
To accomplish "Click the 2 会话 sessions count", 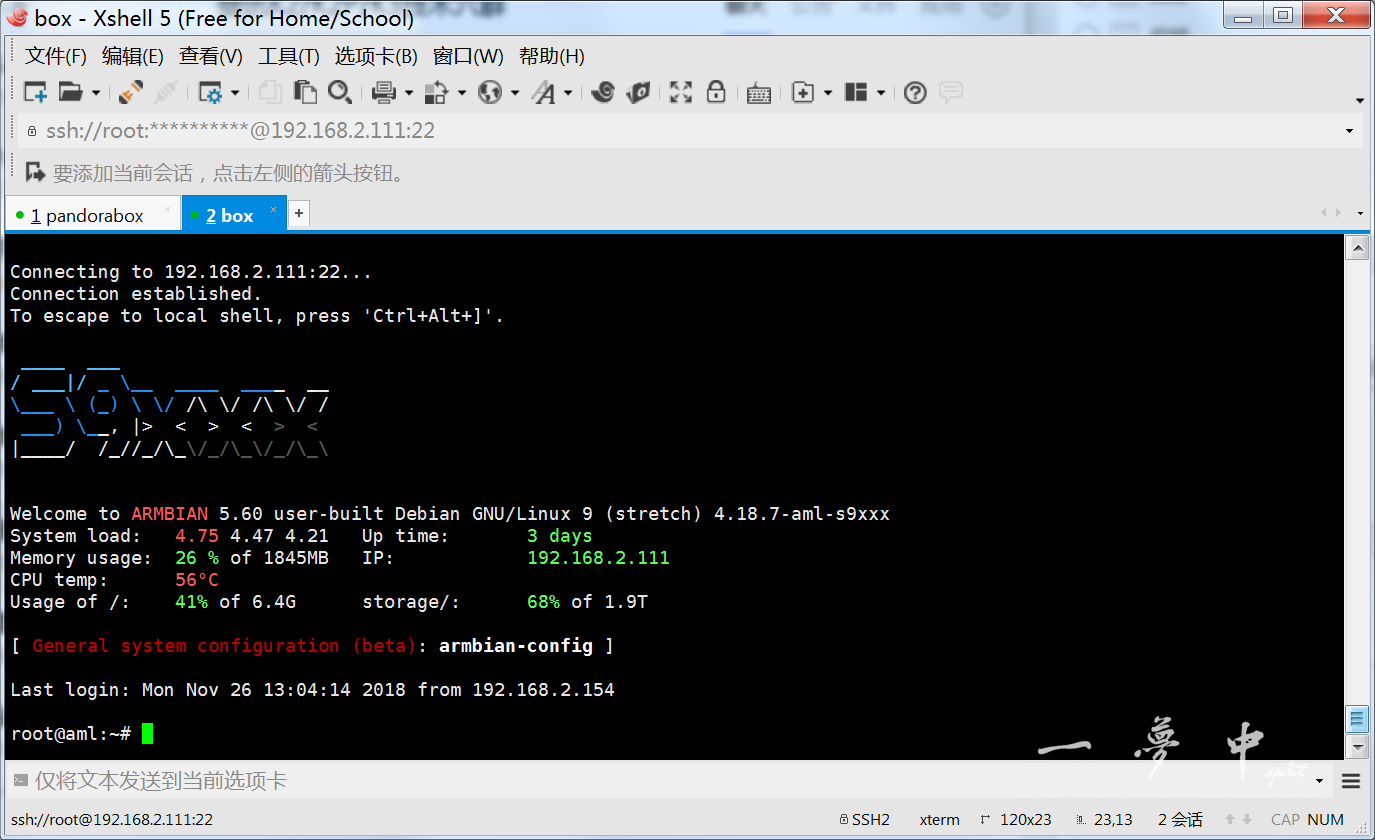I will pos(1181,819).
